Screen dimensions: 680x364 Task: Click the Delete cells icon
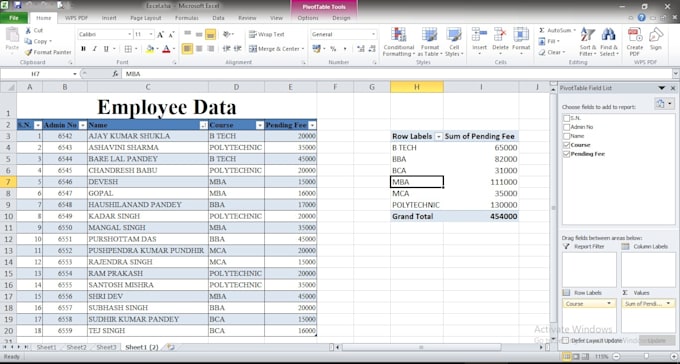point(500,35)
